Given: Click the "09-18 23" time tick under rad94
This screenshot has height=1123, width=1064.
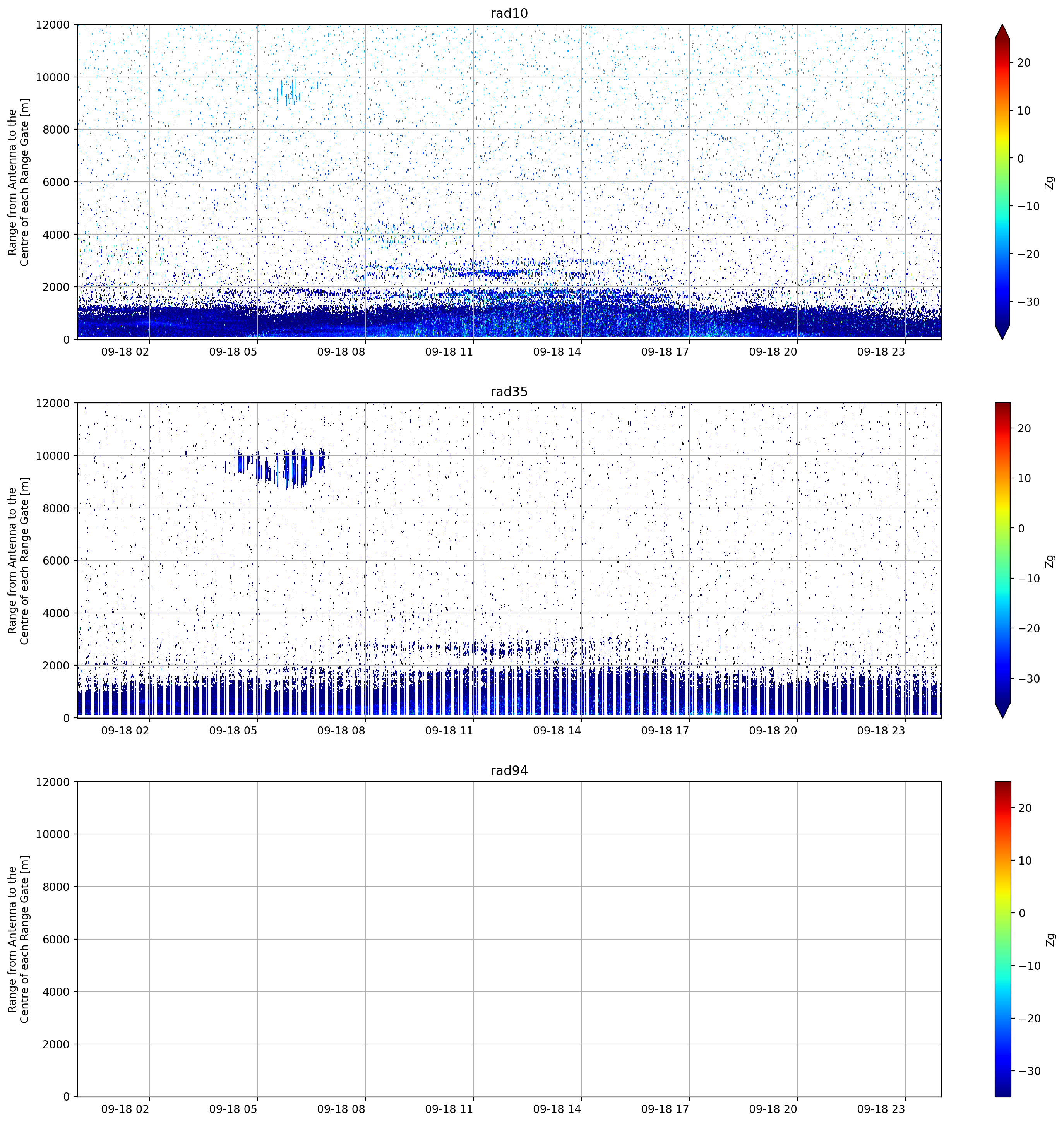Looking at the screenshot, I should tap(881, 1109).
